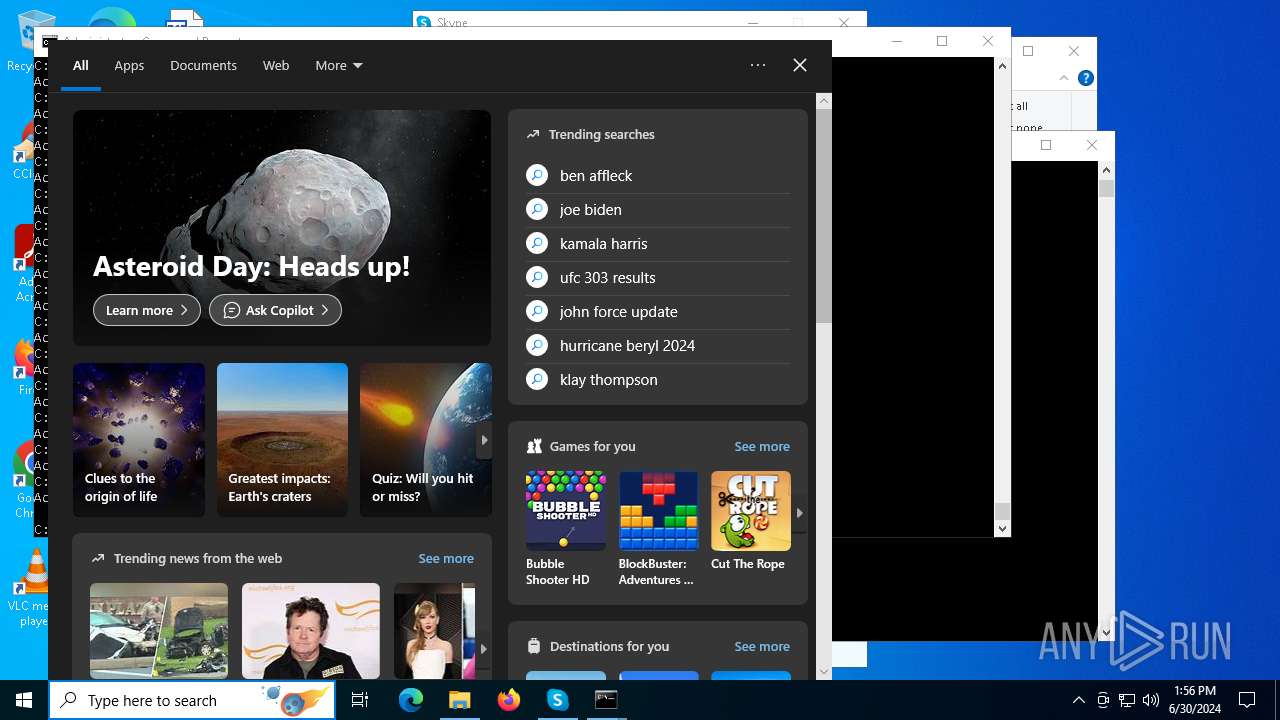Open the Bubble Shooter HD game
Image resolution: width=1280 pixels, height=720 pixels.
565,529
